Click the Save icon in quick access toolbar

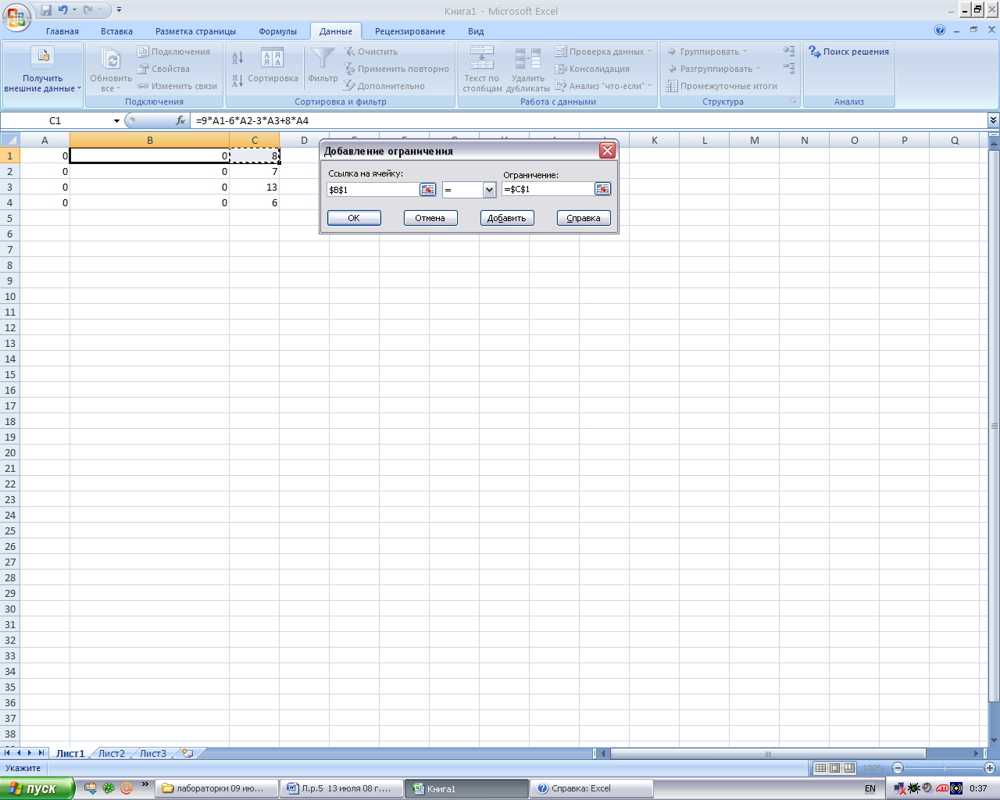[x=45, y=10]
